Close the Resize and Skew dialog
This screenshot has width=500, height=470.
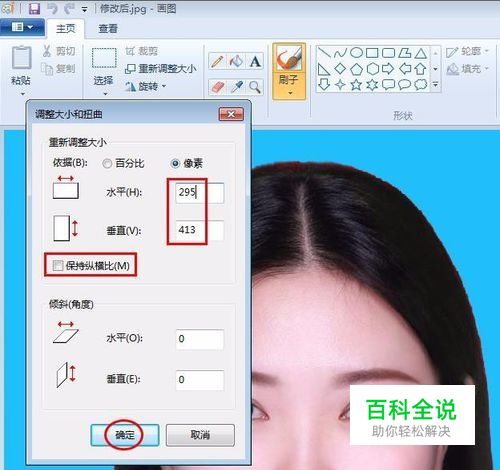231,114
